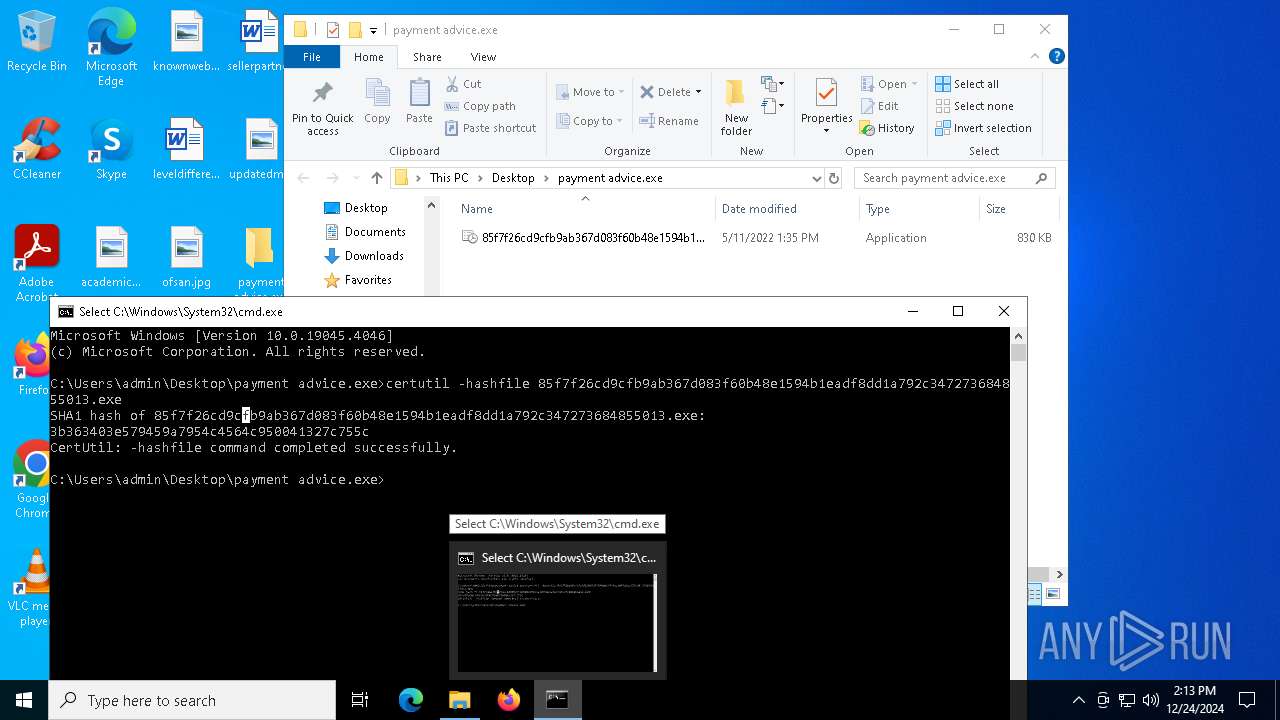Open the File ribbon menu

(x=312, y=57)
